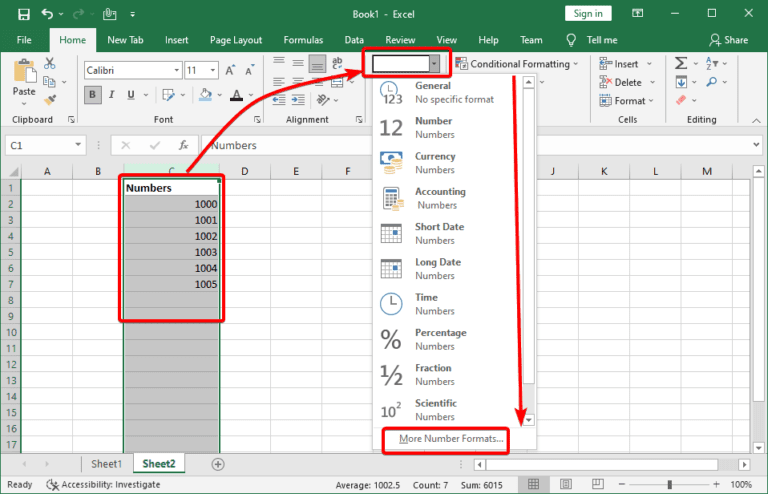
Task: Use the Fill down arrow icon
Action: 681,82
